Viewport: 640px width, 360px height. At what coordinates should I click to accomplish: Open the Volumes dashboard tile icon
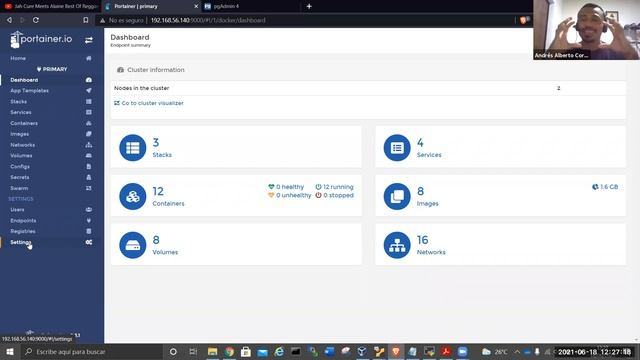pyautogui.click(x=133, y=245)
